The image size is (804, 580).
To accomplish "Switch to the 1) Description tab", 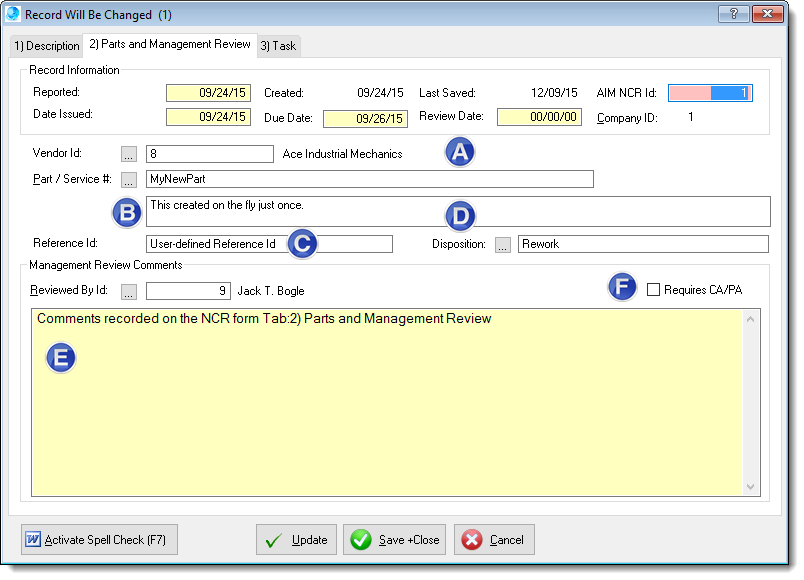I will click(x=46, y=46).
